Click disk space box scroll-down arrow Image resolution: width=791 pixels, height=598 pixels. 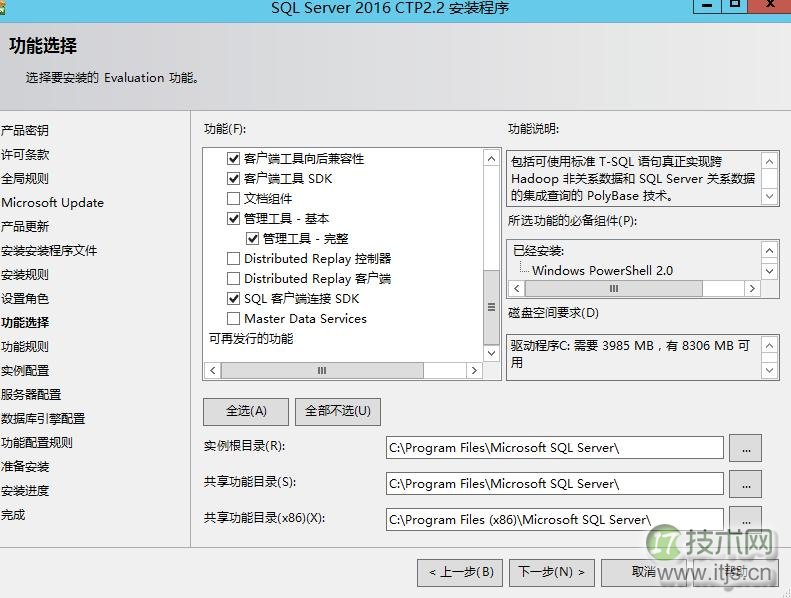click(769, 370)
